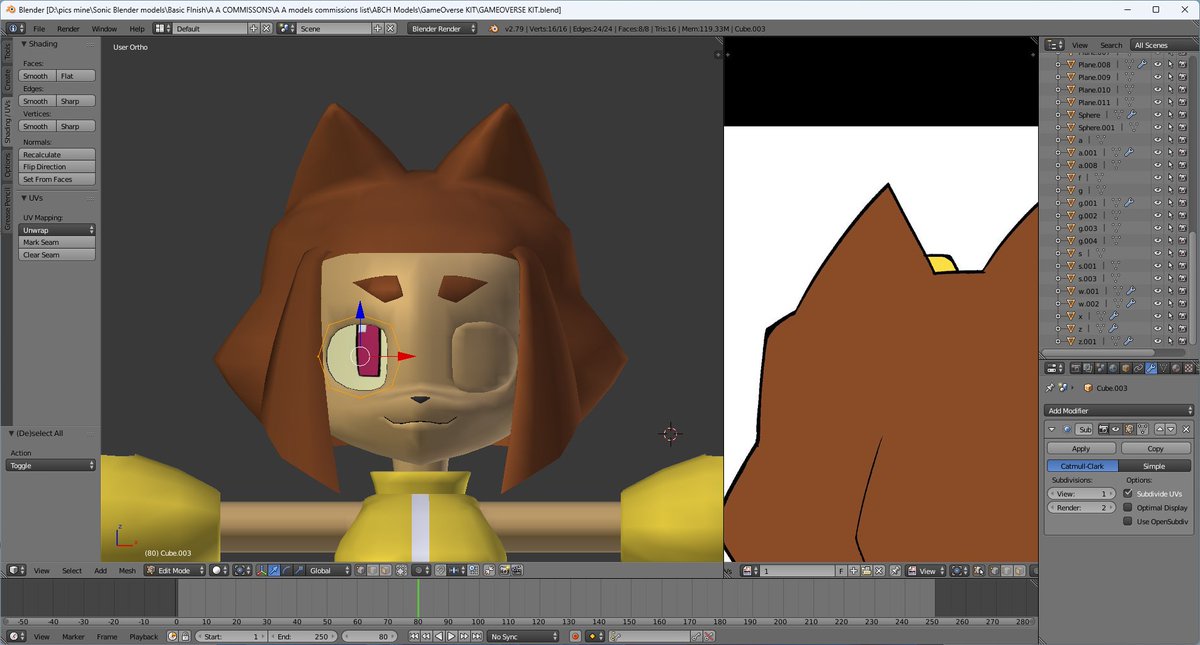This screenshot has height=645, width=1200.
Task: Hide Plane.008 with its eye icon
Action: (1157, 64)
